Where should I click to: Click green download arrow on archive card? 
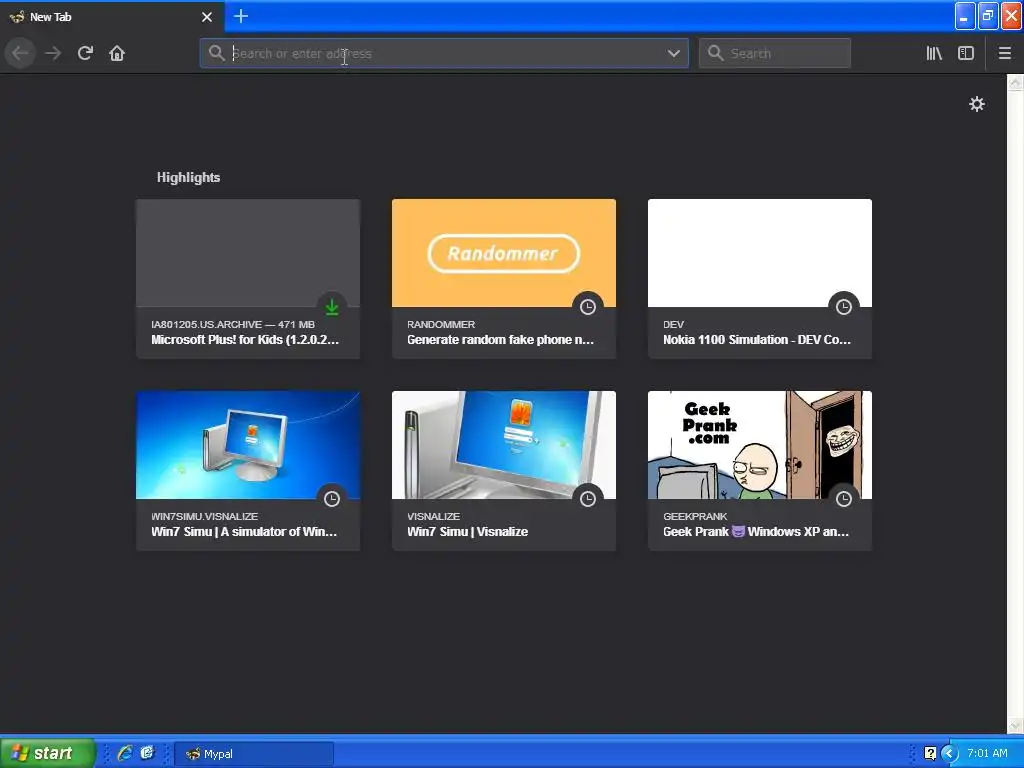332,306
